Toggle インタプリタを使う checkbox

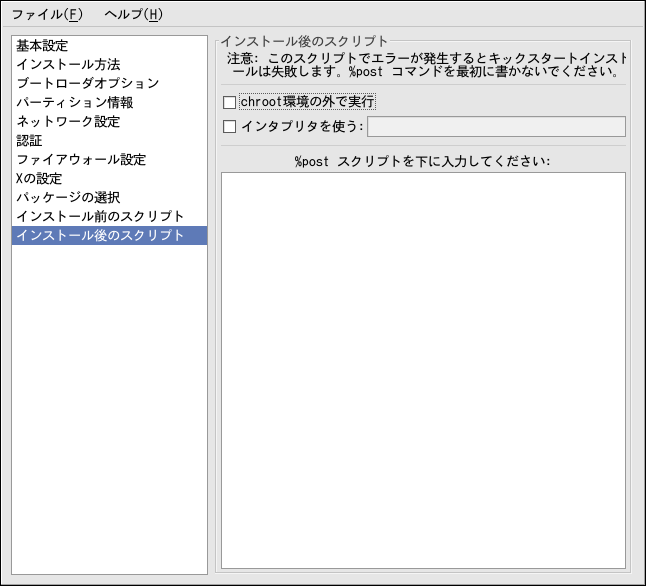click(x=230, y=126)
